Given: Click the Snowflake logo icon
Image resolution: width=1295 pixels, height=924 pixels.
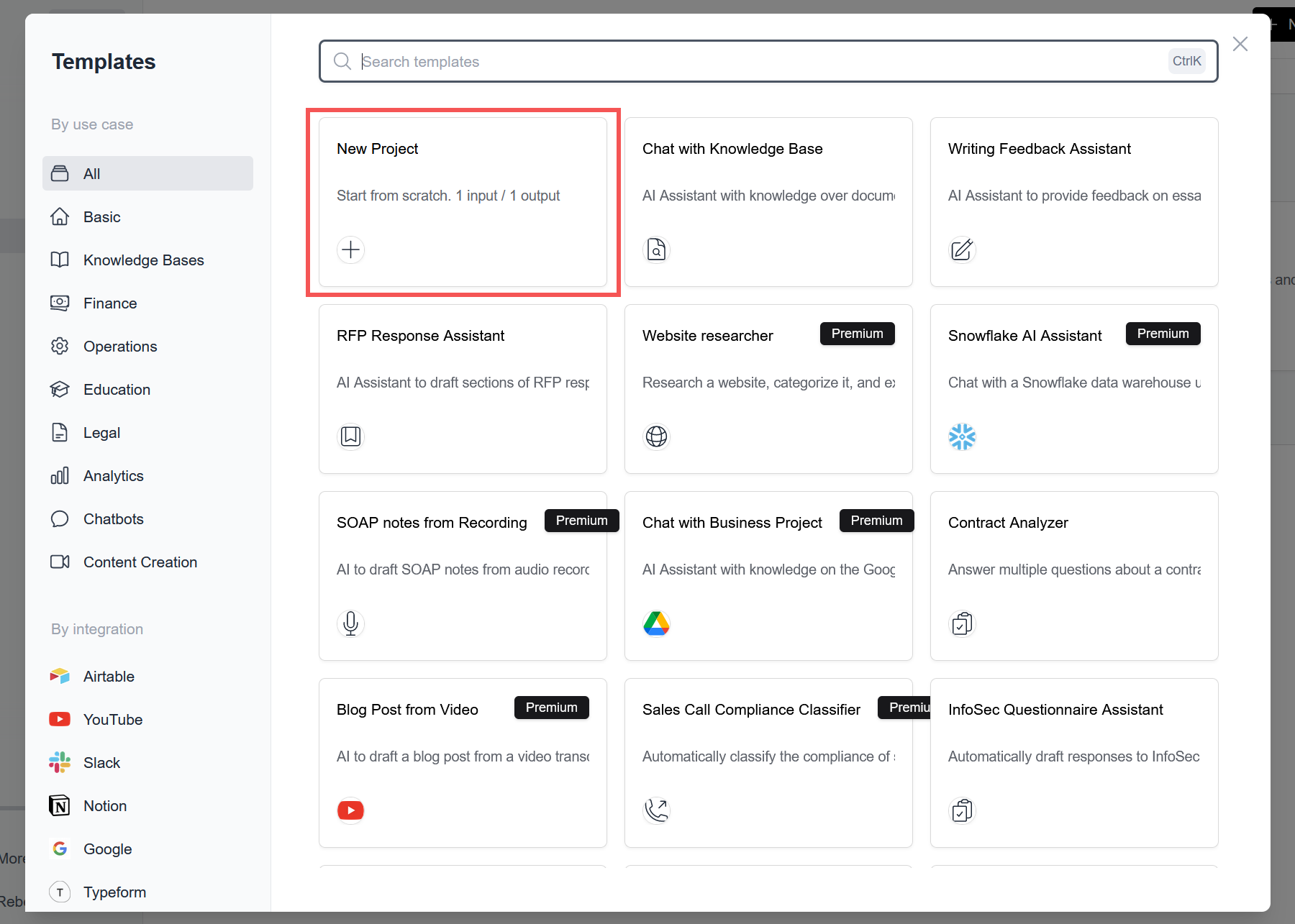Looking at the screenshot, I should (x=962, y=436).
